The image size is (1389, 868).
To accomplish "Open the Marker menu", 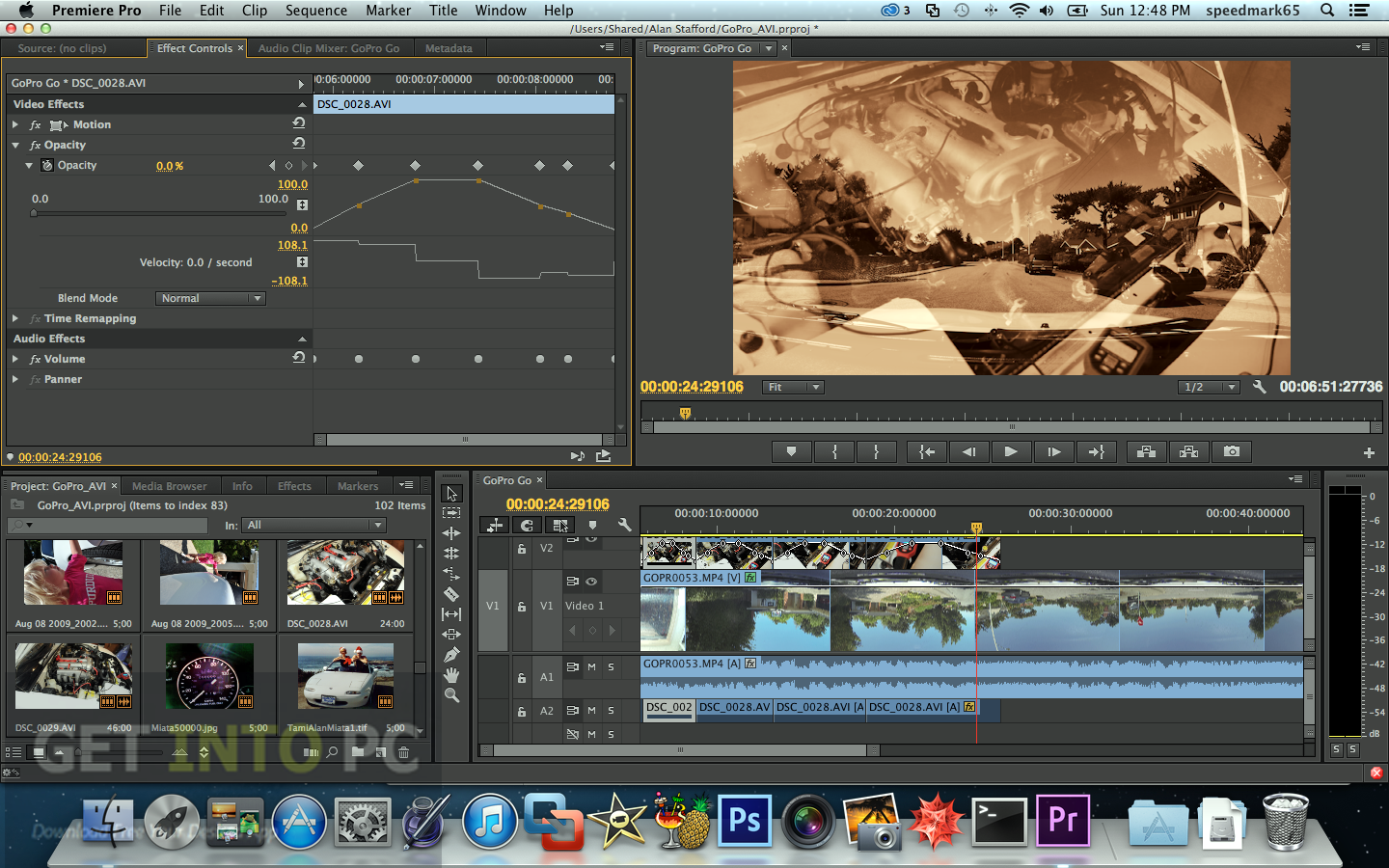I will tap(388, 11).
